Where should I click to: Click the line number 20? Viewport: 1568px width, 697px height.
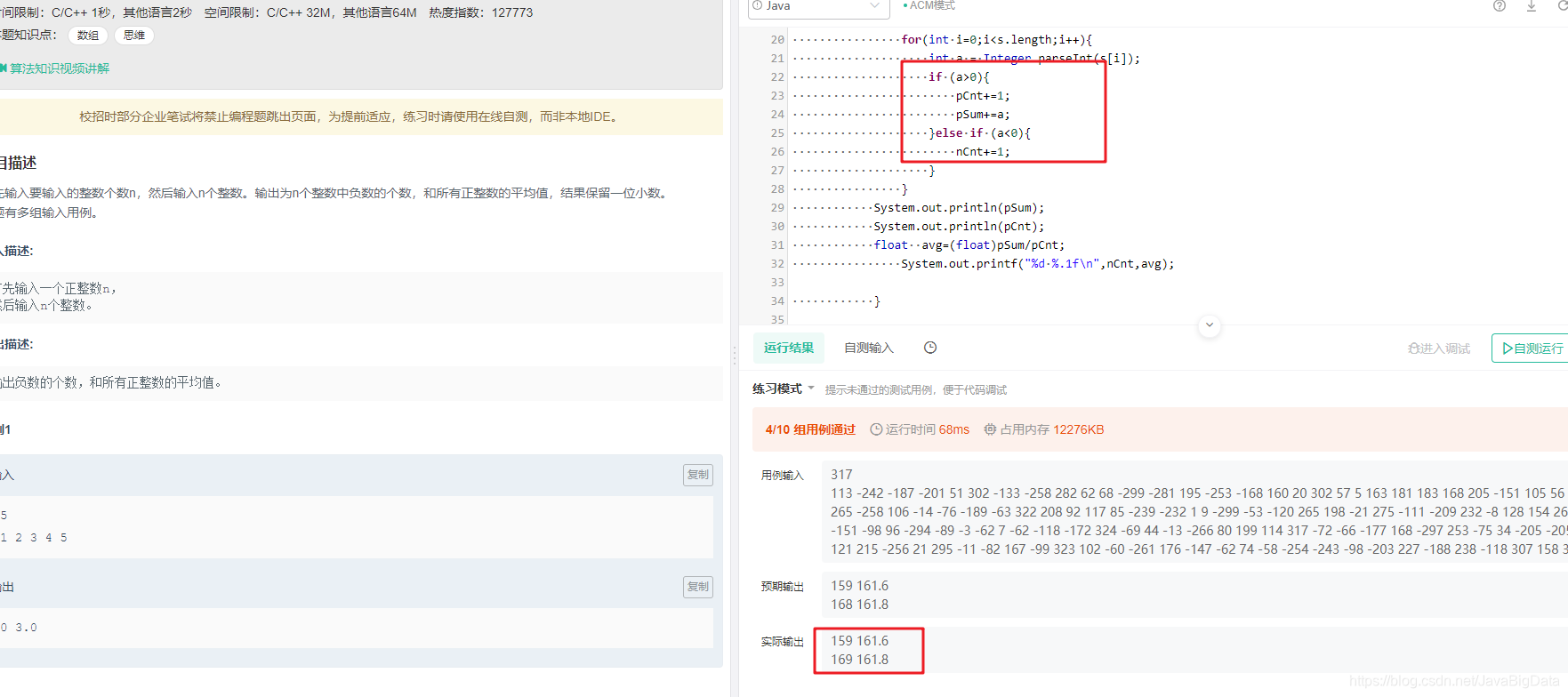(x=777, y=40)
